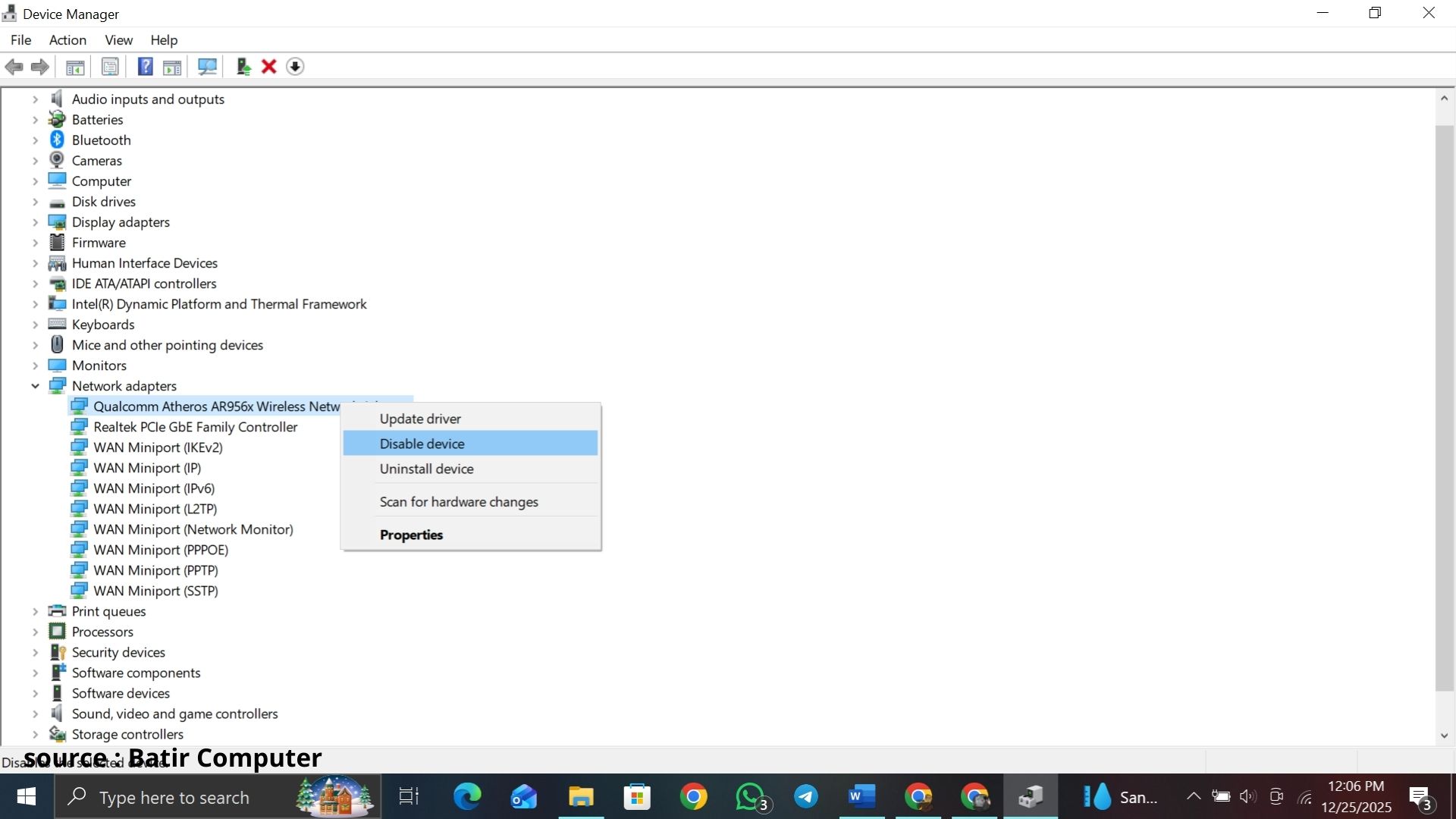Viewport: 1456px width, 819px height.
Task: Open the Help toolbar icon
Action: [x=145, y=67]
